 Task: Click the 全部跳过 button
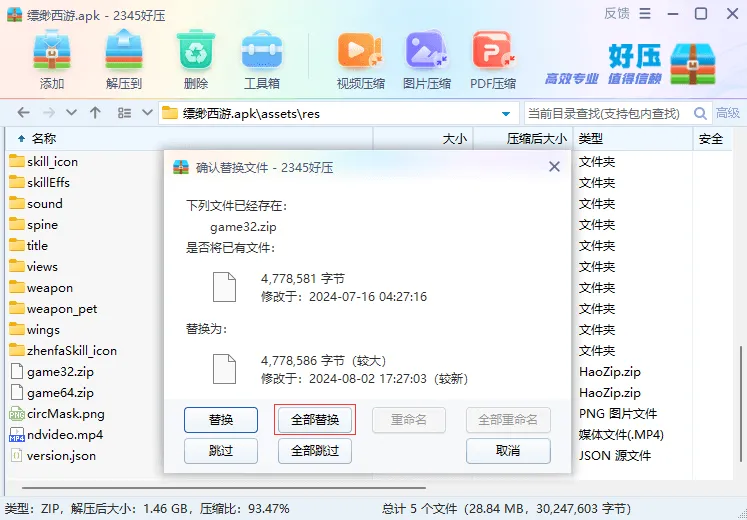tap(315, 450)
